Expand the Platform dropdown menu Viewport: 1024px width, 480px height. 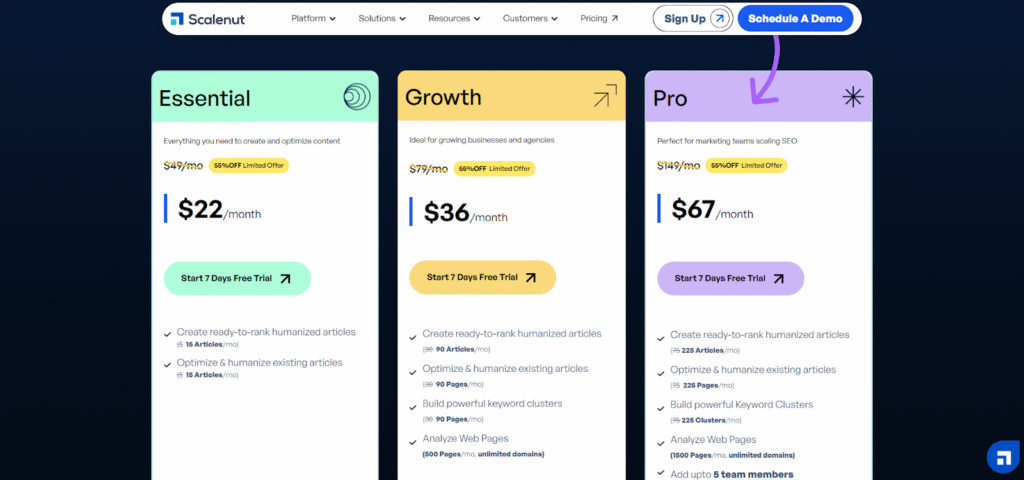pyautogui.click(x=313, y=18)
